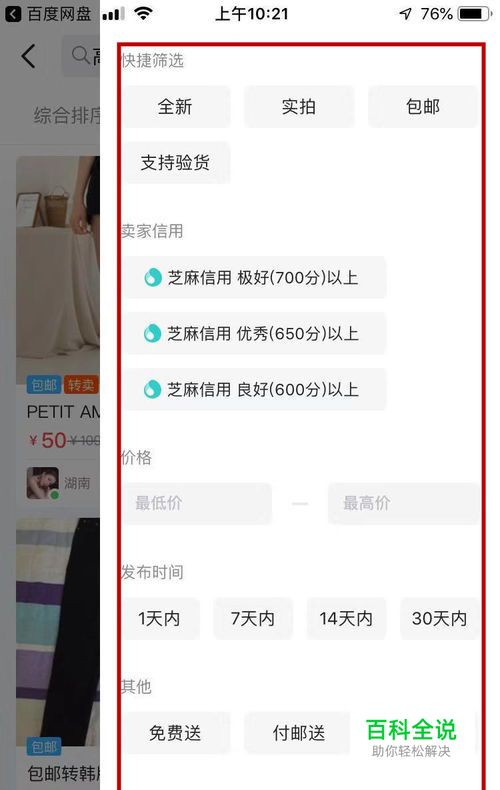Choose 30天内 publish time
Image resolution: width=500 pixels, height=790 pixels.
(439, 618)
